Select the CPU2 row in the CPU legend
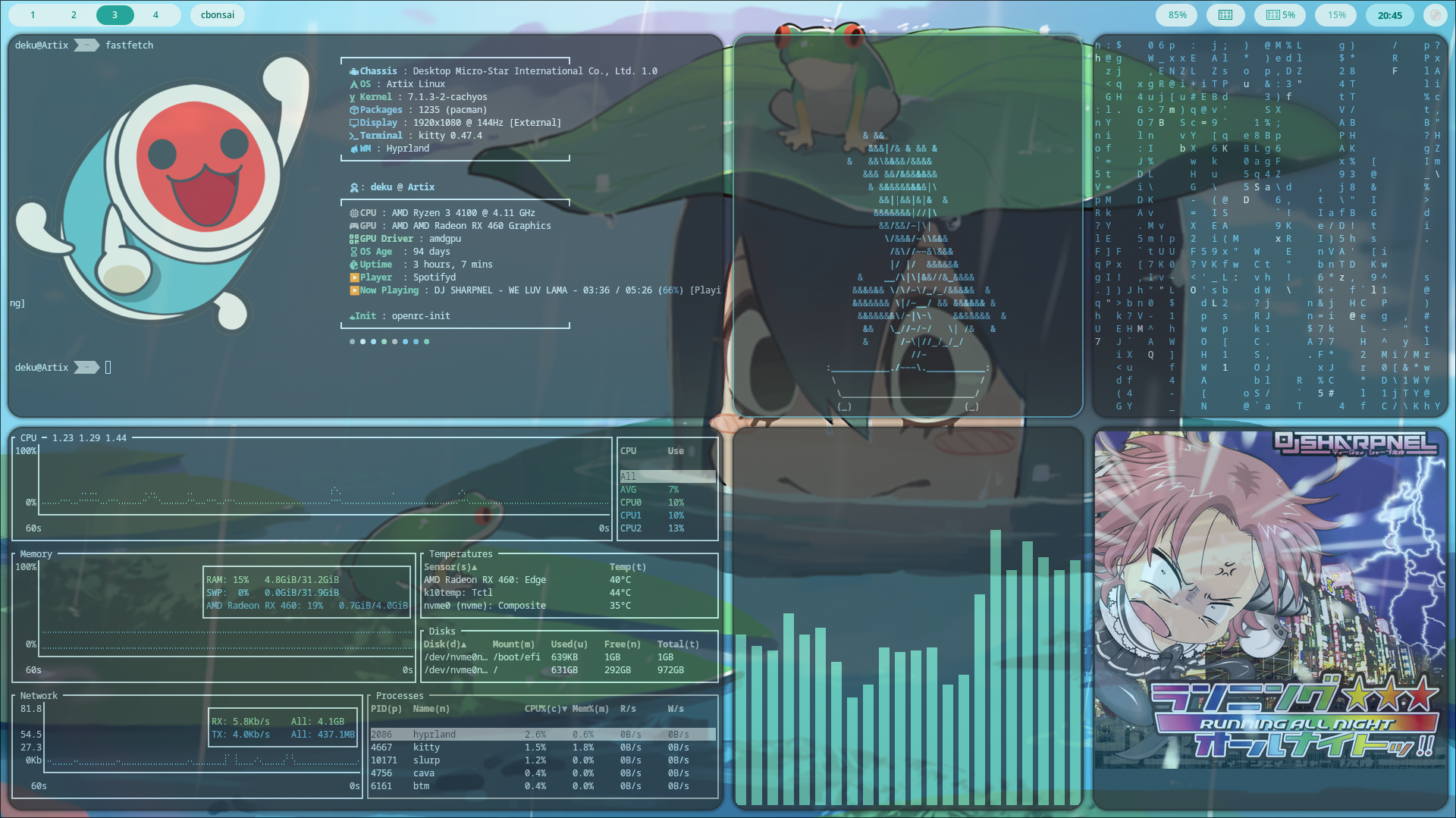 tap(667, 528)
